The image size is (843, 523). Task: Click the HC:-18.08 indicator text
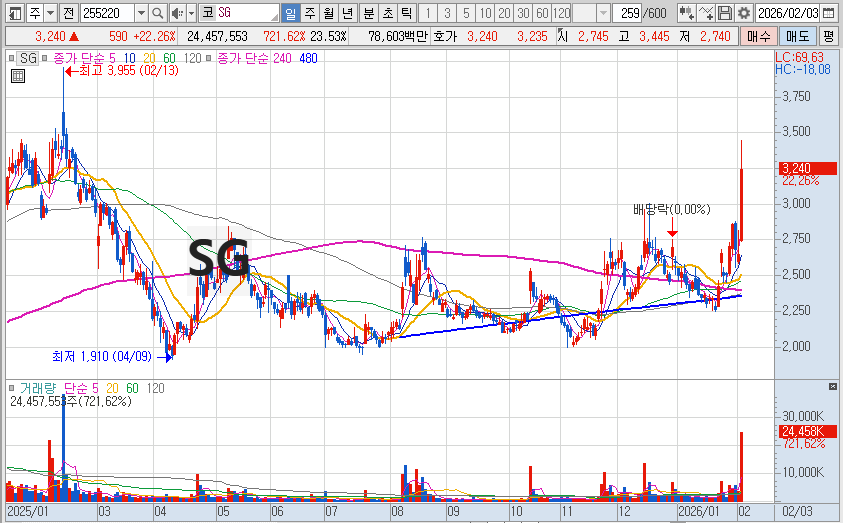pyautogui.click(x=803, y=69)
